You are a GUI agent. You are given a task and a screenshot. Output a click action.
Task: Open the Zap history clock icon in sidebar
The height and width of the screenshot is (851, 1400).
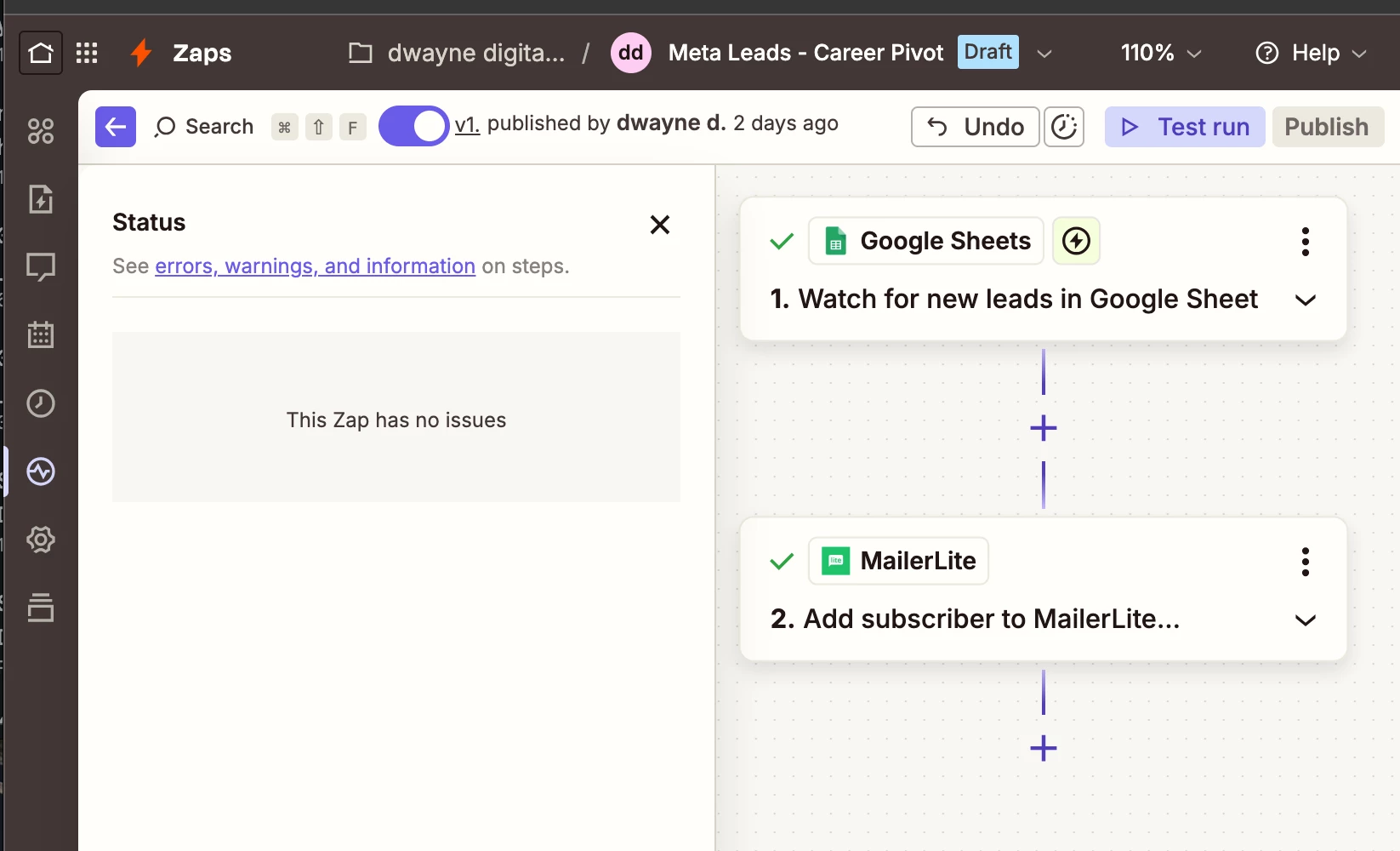(41, 403)
